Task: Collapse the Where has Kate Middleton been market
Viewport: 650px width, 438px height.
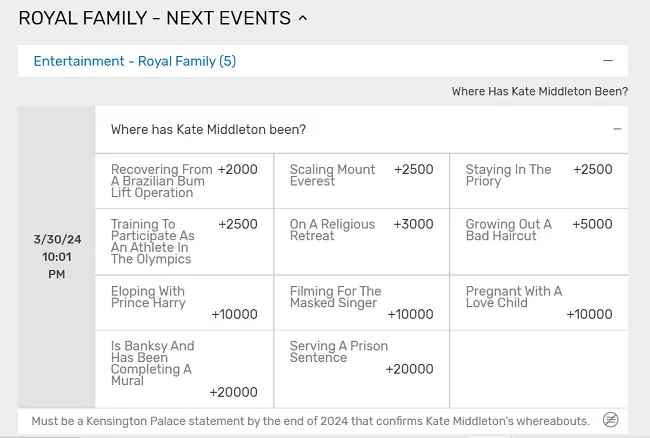Action: tap(617, 129)
